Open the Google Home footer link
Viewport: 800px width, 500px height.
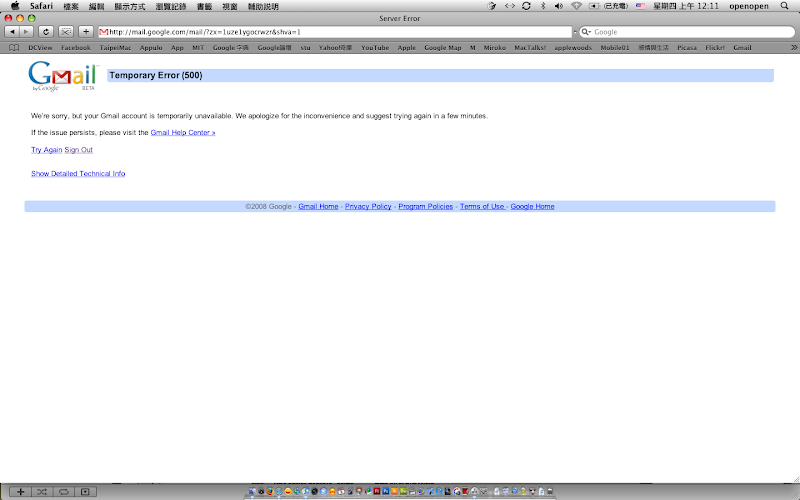coord(532,206)
